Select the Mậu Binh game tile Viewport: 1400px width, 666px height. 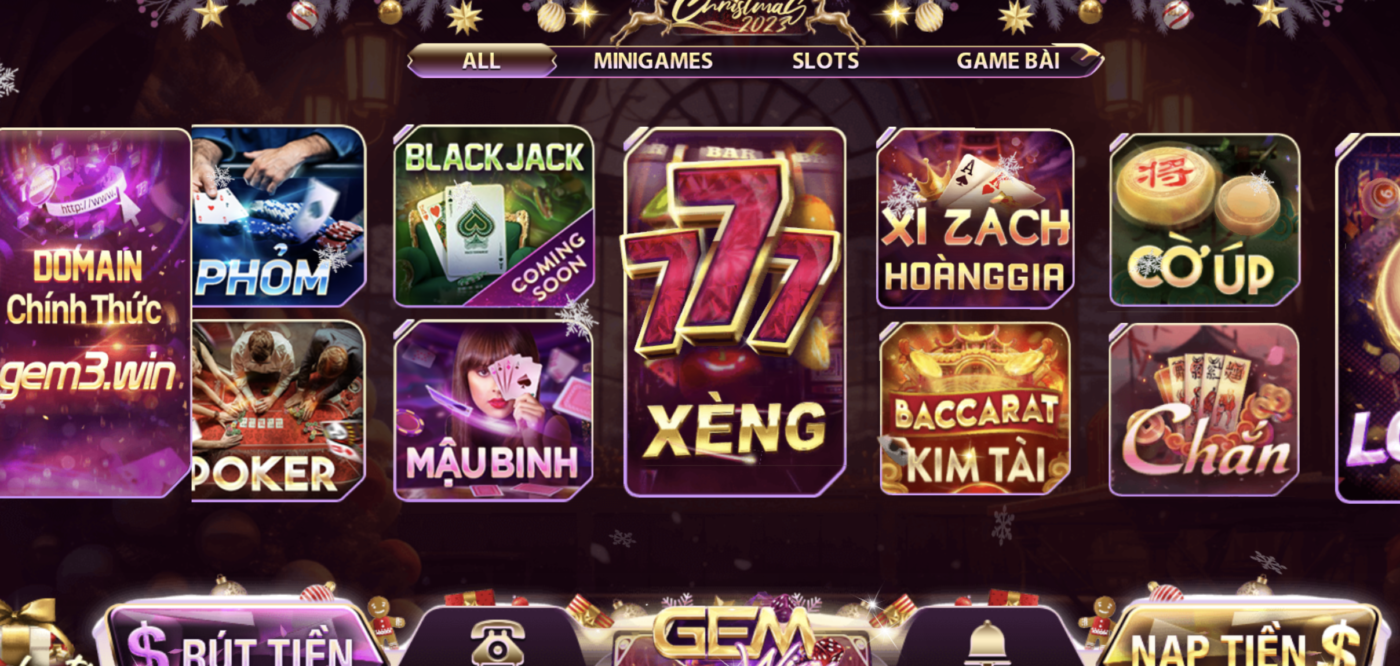coord(494,410)
